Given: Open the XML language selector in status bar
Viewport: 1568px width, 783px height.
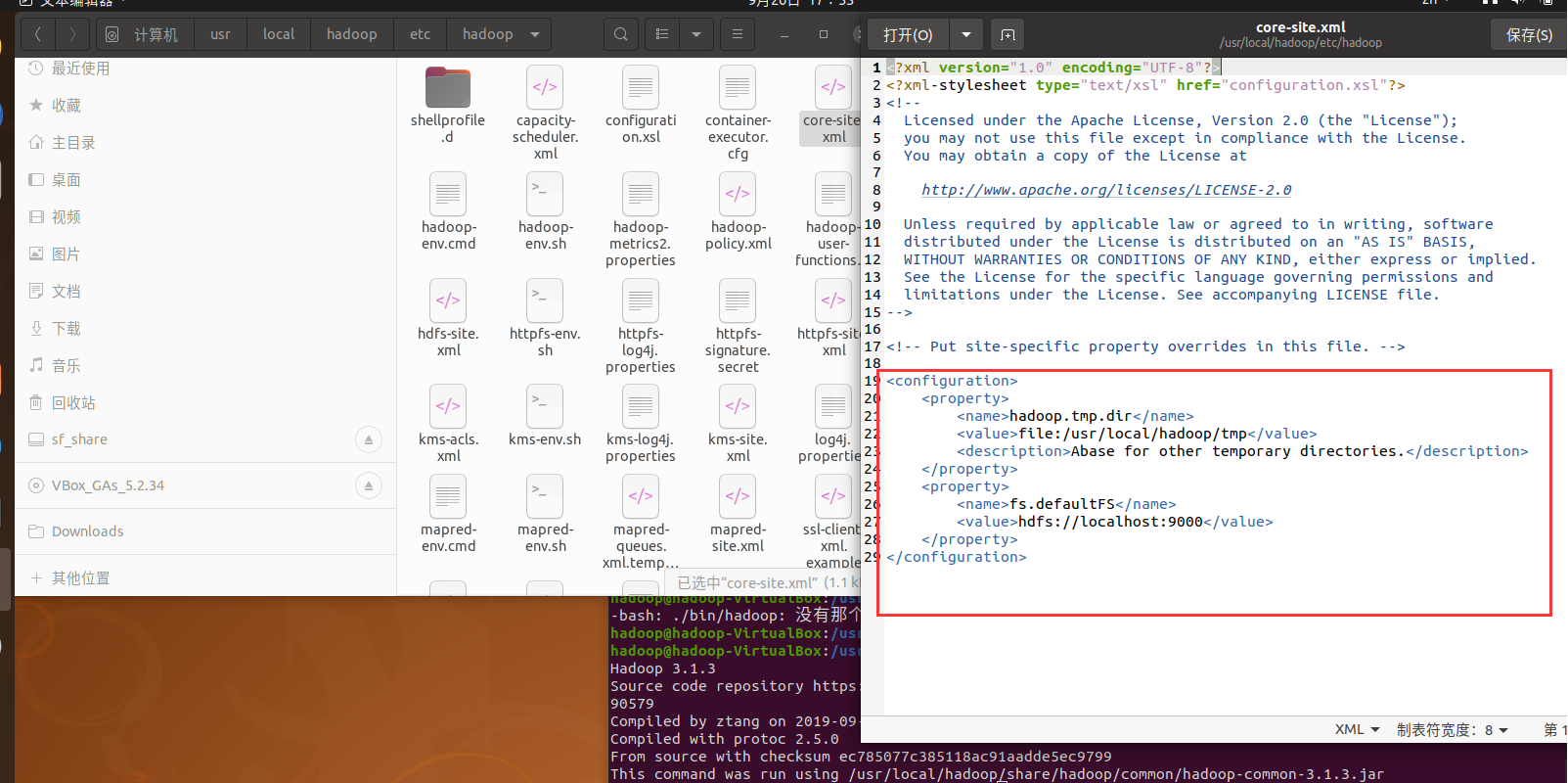Looking at the screenshot, I should [x=1357, y=730].
